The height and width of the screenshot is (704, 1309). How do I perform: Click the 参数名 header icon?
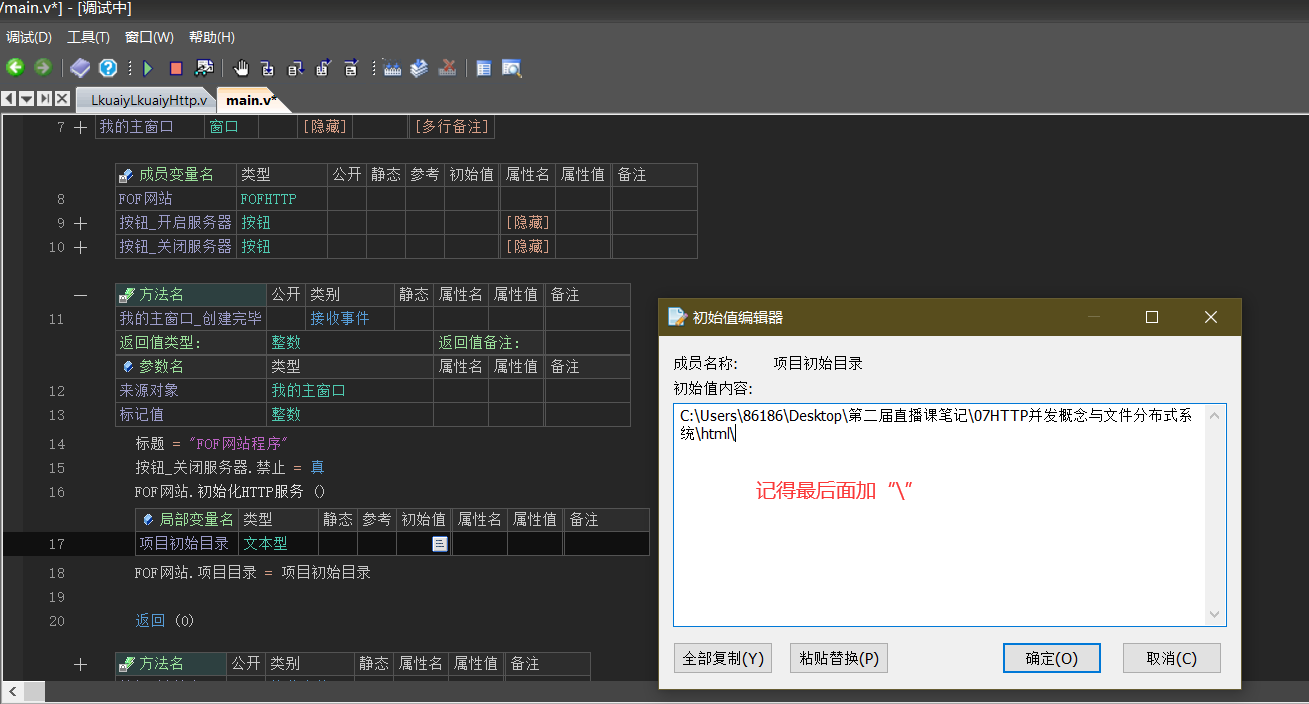click(x=128, y=367)
